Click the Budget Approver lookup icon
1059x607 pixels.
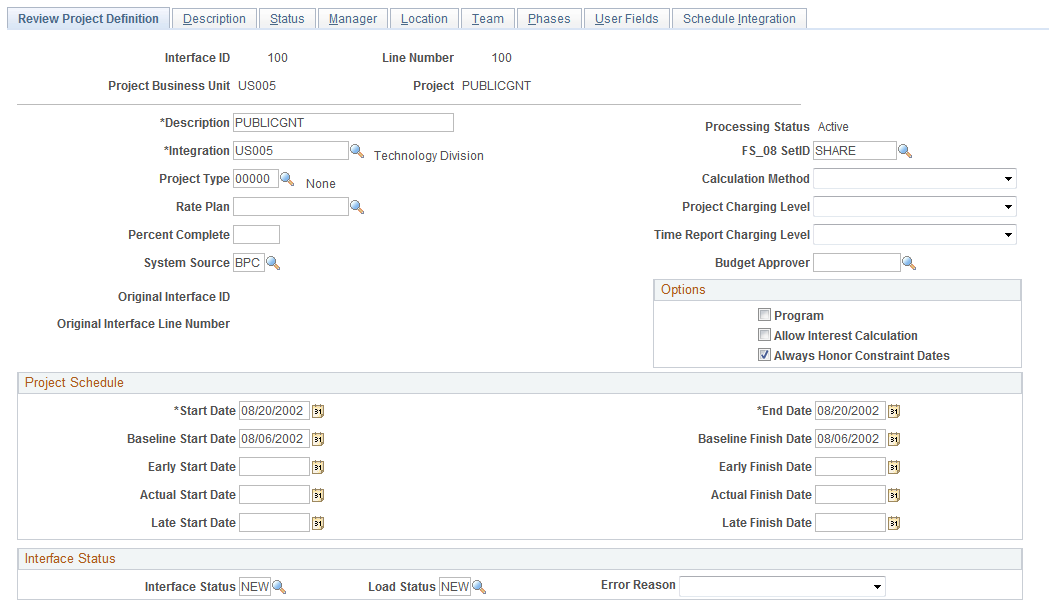(x=909, y=263)
